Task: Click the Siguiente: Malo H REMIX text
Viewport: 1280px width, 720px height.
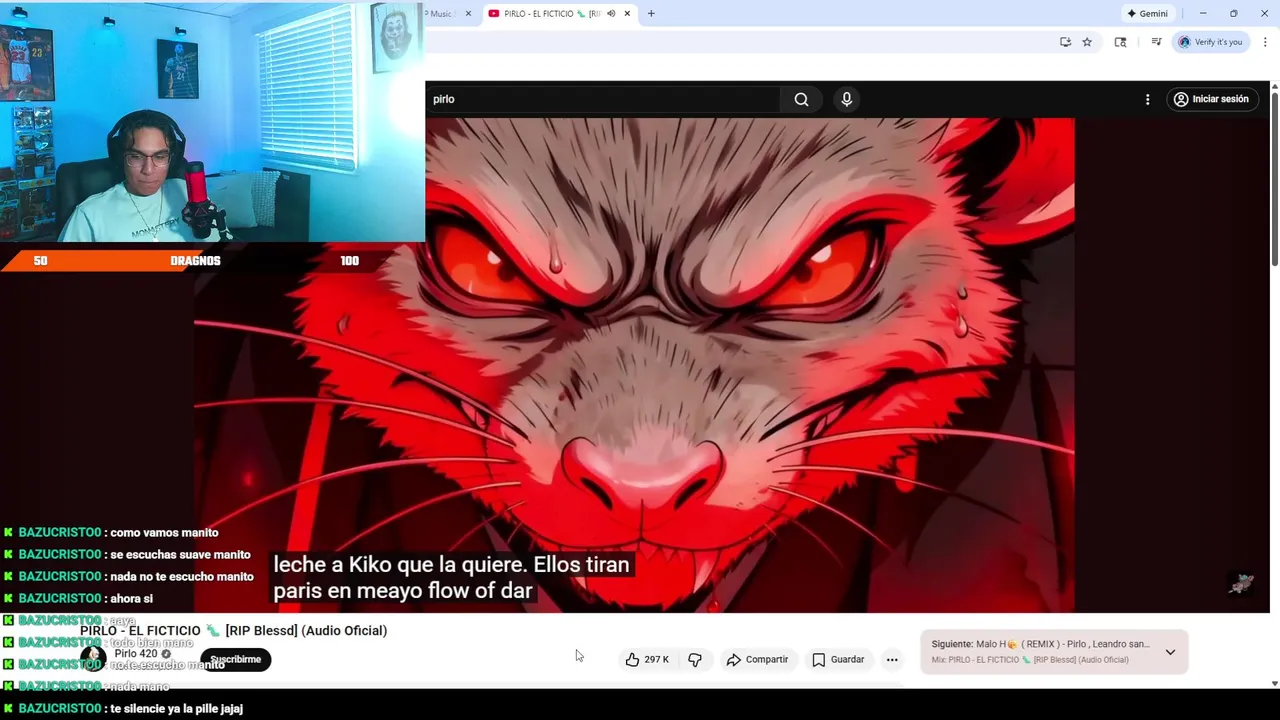Action: (1040, 644)
